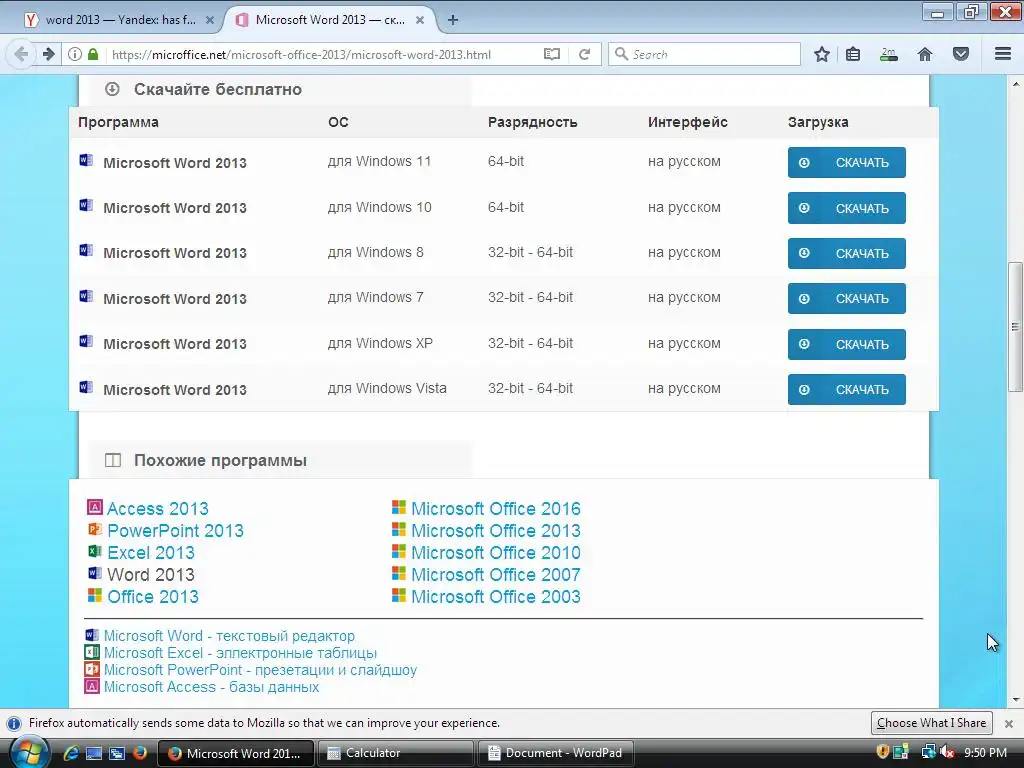Click the green padlock security icon

[93, 54]
